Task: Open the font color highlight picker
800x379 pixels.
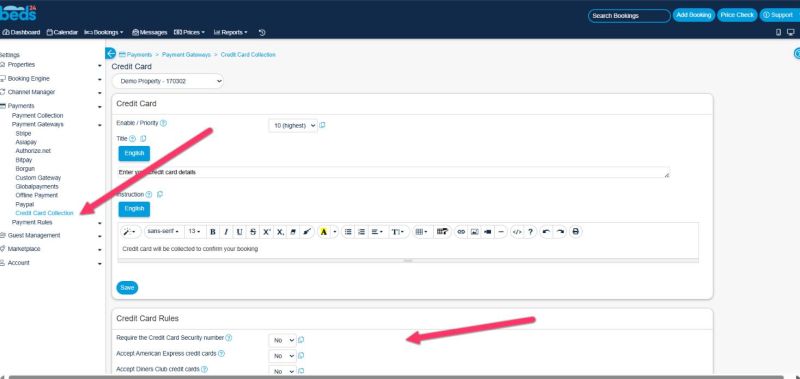Action: [323, 232]
